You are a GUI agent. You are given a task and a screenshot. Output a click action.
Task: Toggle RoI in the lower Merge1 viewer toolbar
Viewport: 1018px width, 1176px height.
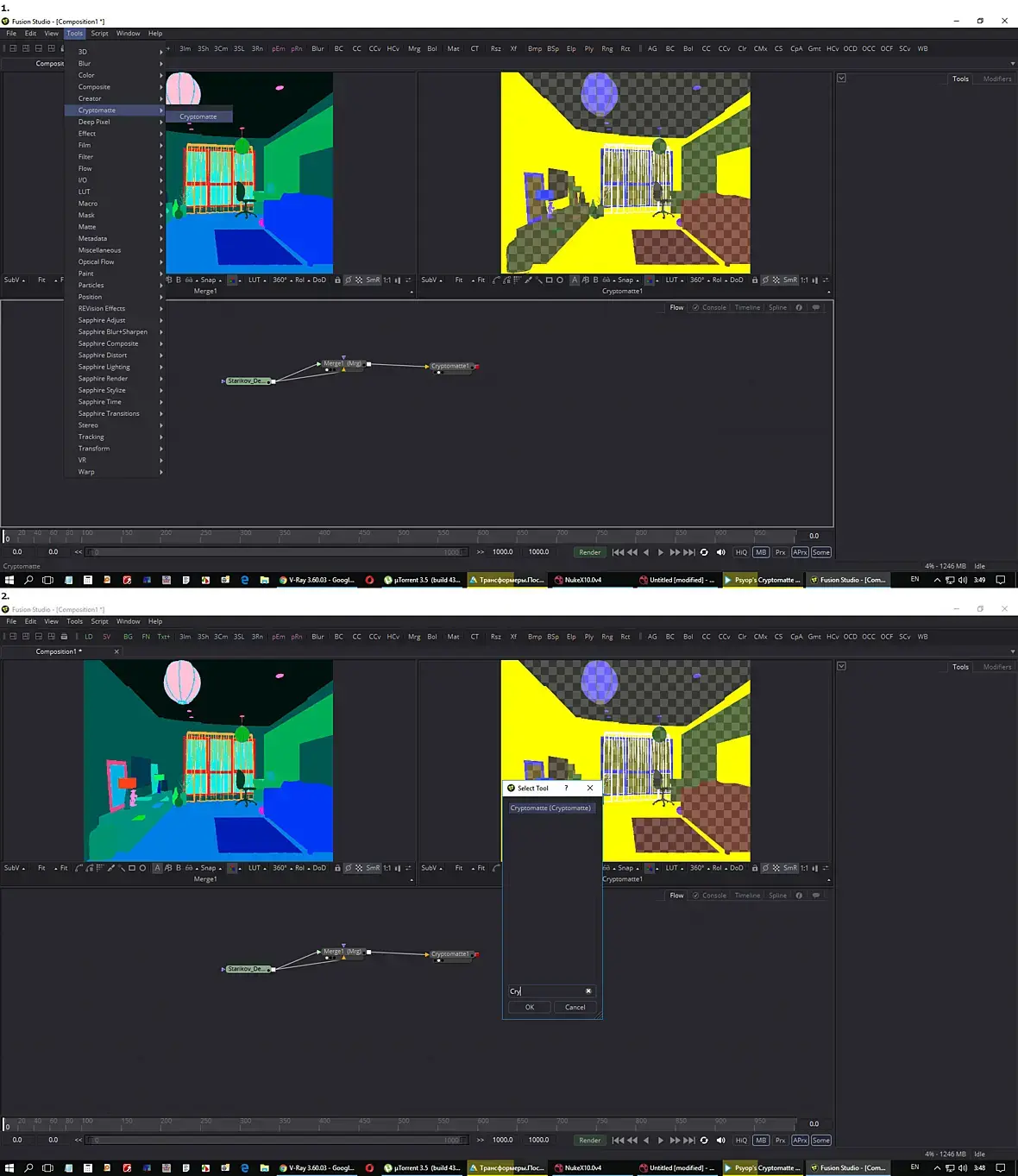[299, 868]
